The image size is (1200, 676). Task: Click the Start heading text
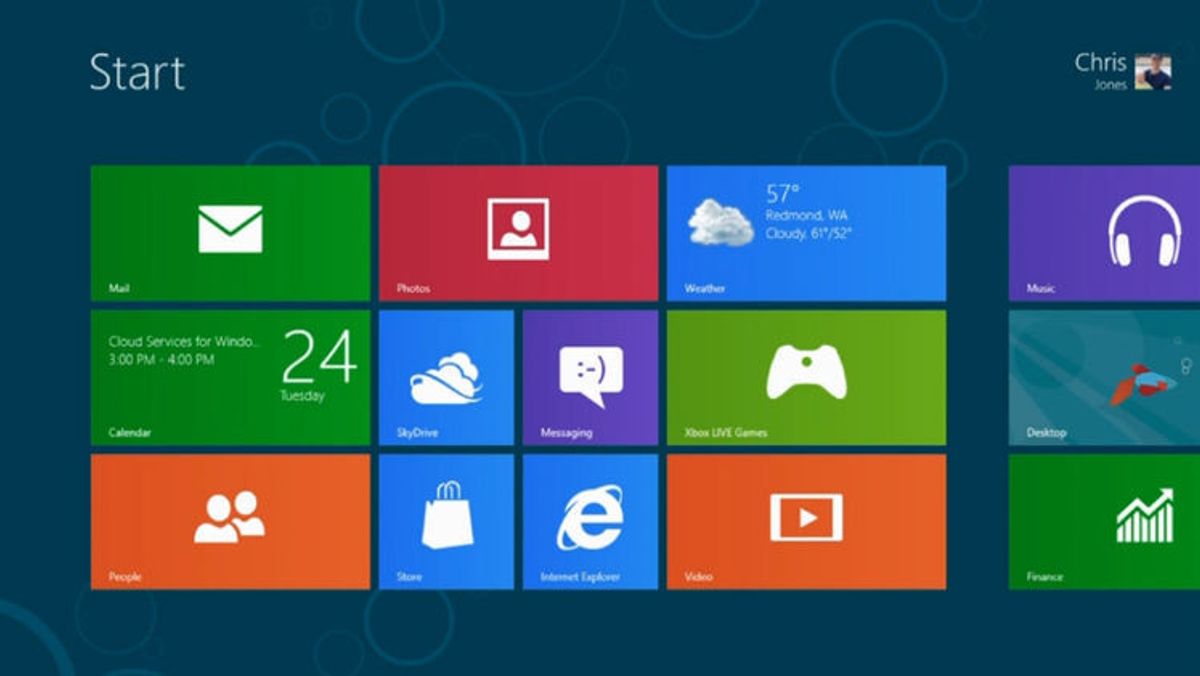(x=137, y=73)
